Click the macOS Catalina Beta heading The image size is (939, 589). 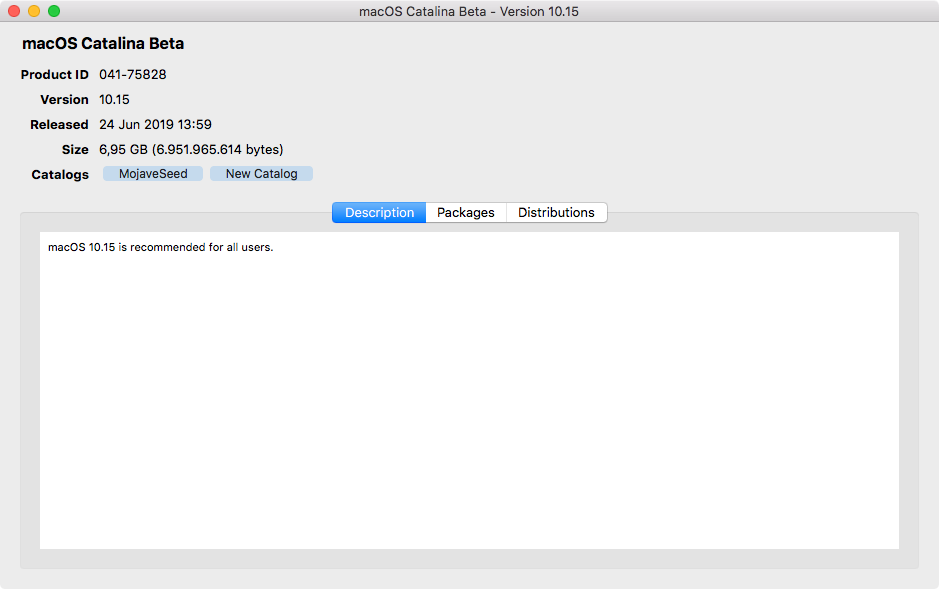click(103, 44)
